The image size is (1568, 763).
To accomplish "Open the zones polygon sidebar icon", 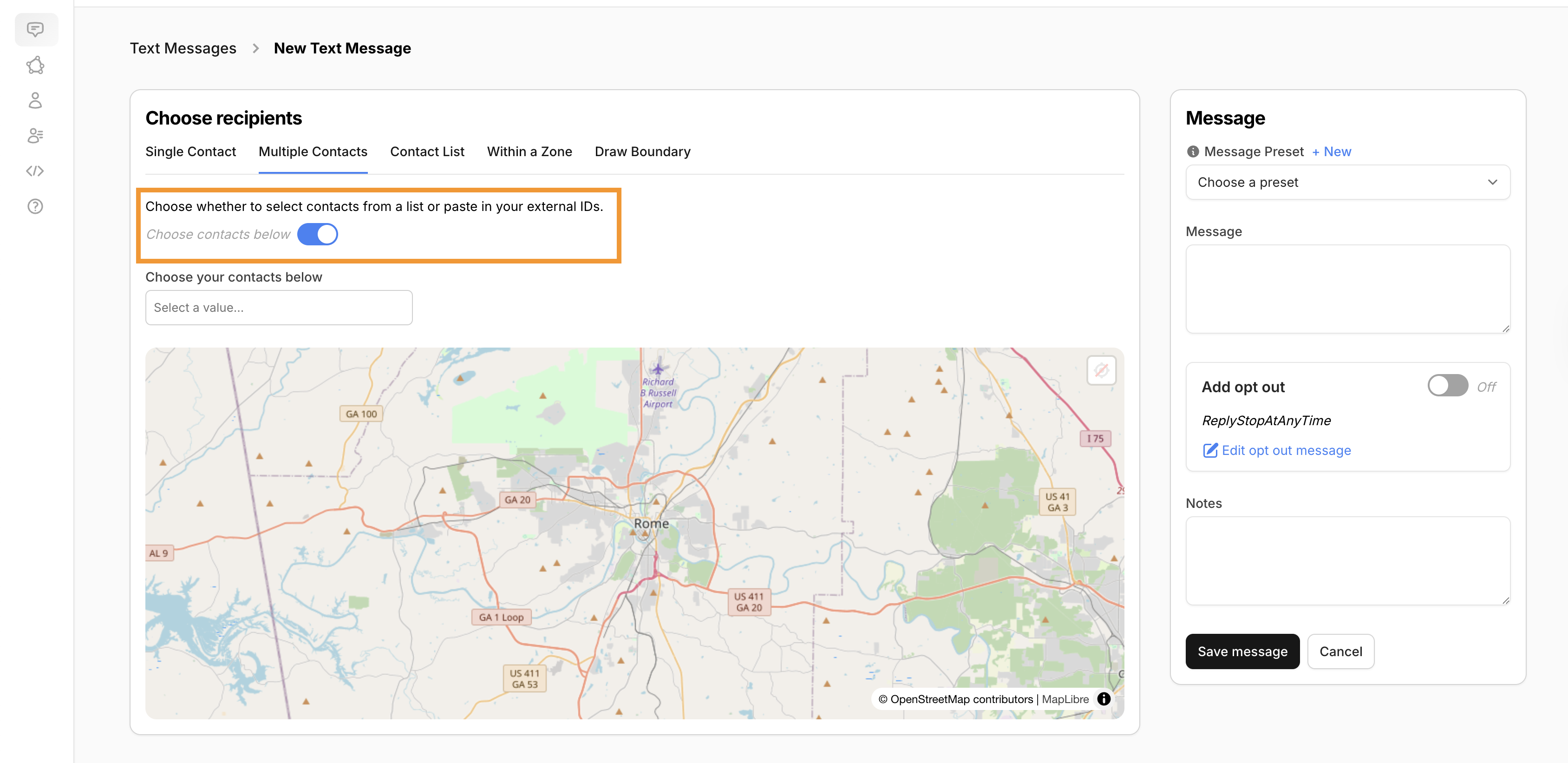I will 35,65.
